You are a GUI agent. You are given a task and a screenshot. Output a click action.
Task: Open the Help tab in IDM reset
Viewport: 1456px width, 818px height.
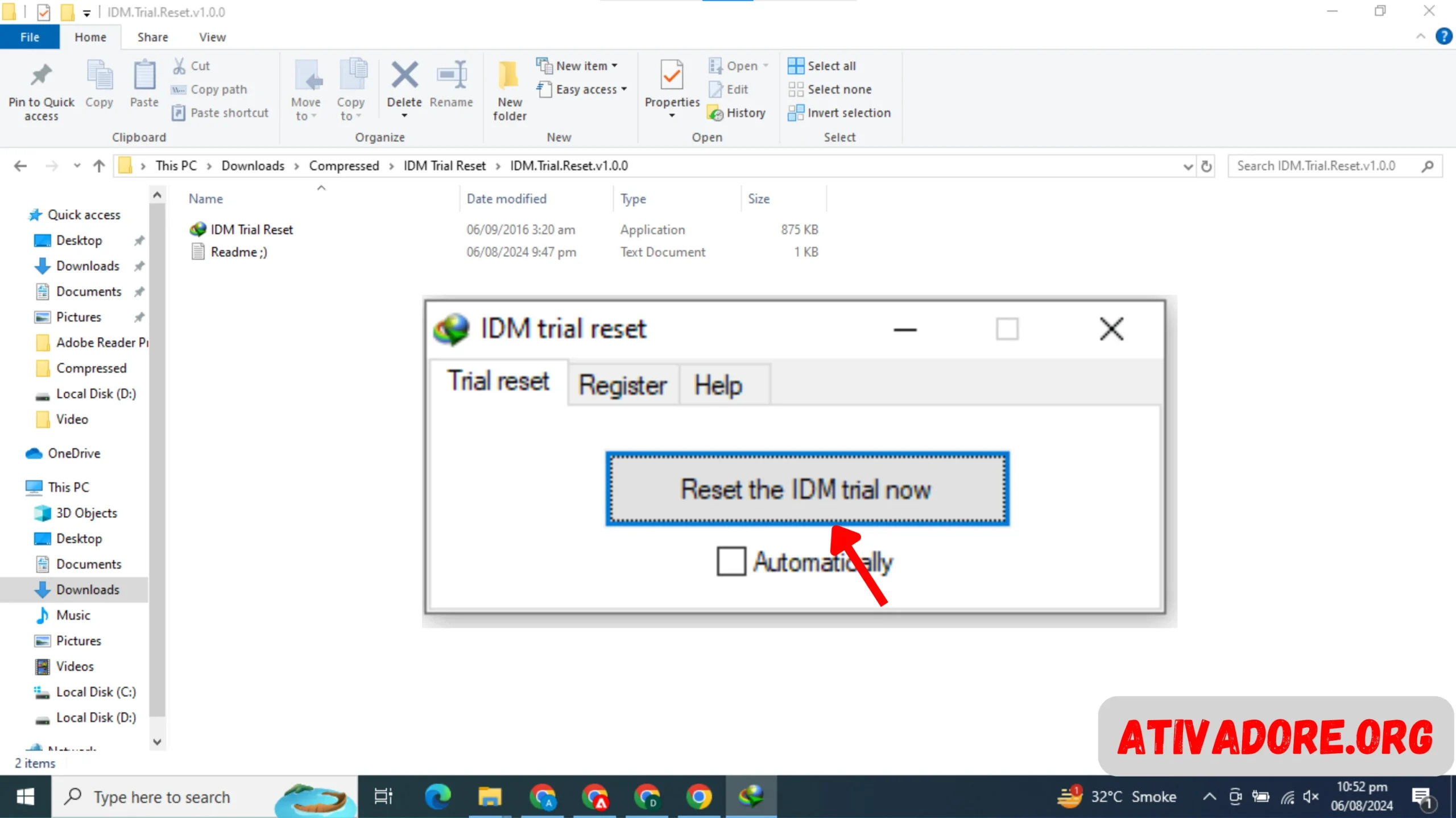coord(718,385)
